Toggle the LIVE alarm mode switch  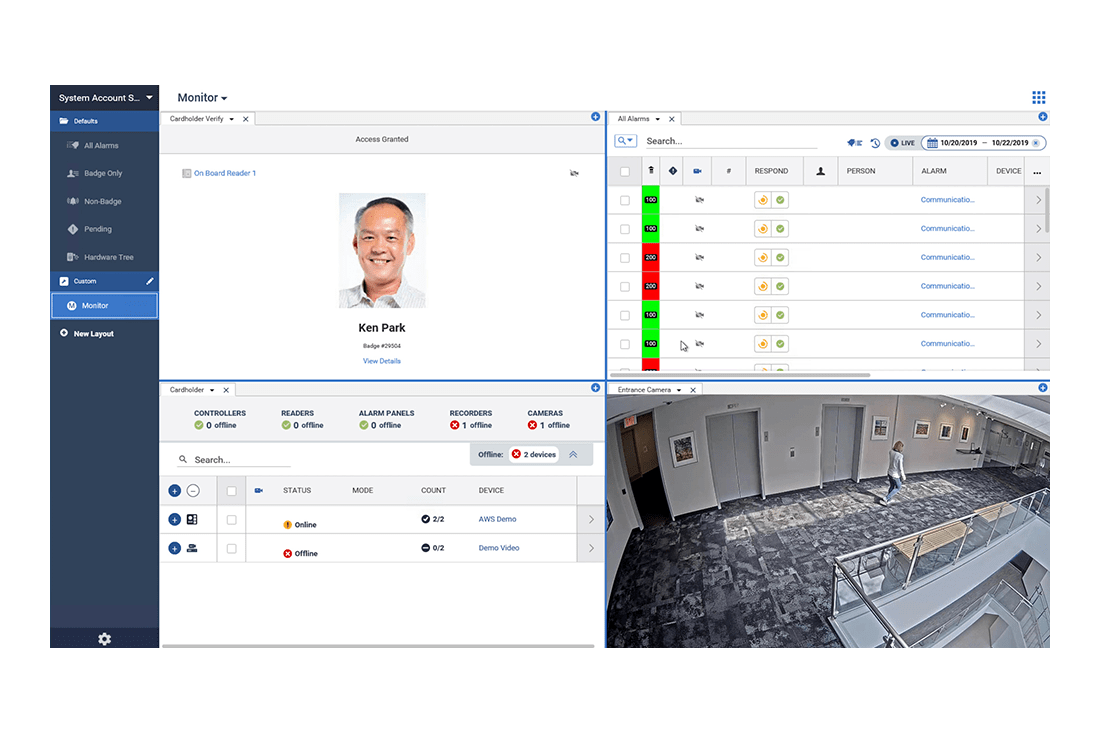(902, 143)
